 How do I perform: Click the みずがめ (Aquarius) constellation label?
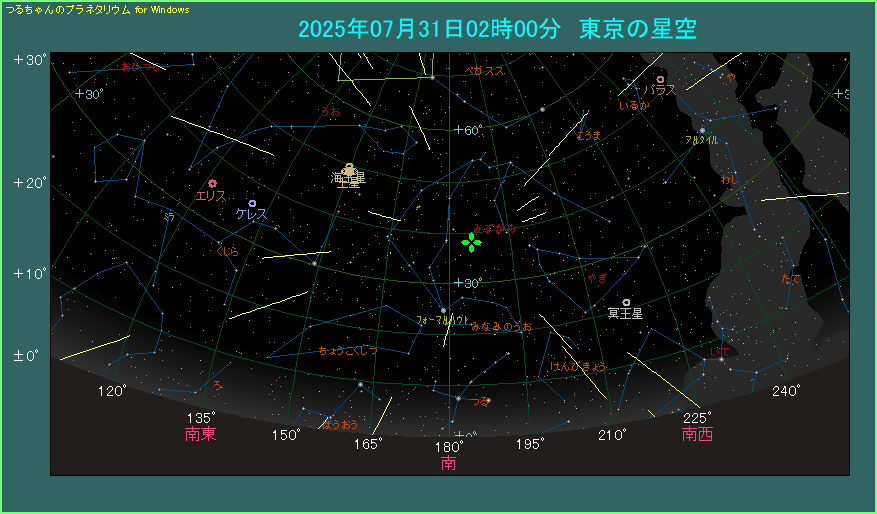pos(495,229)
